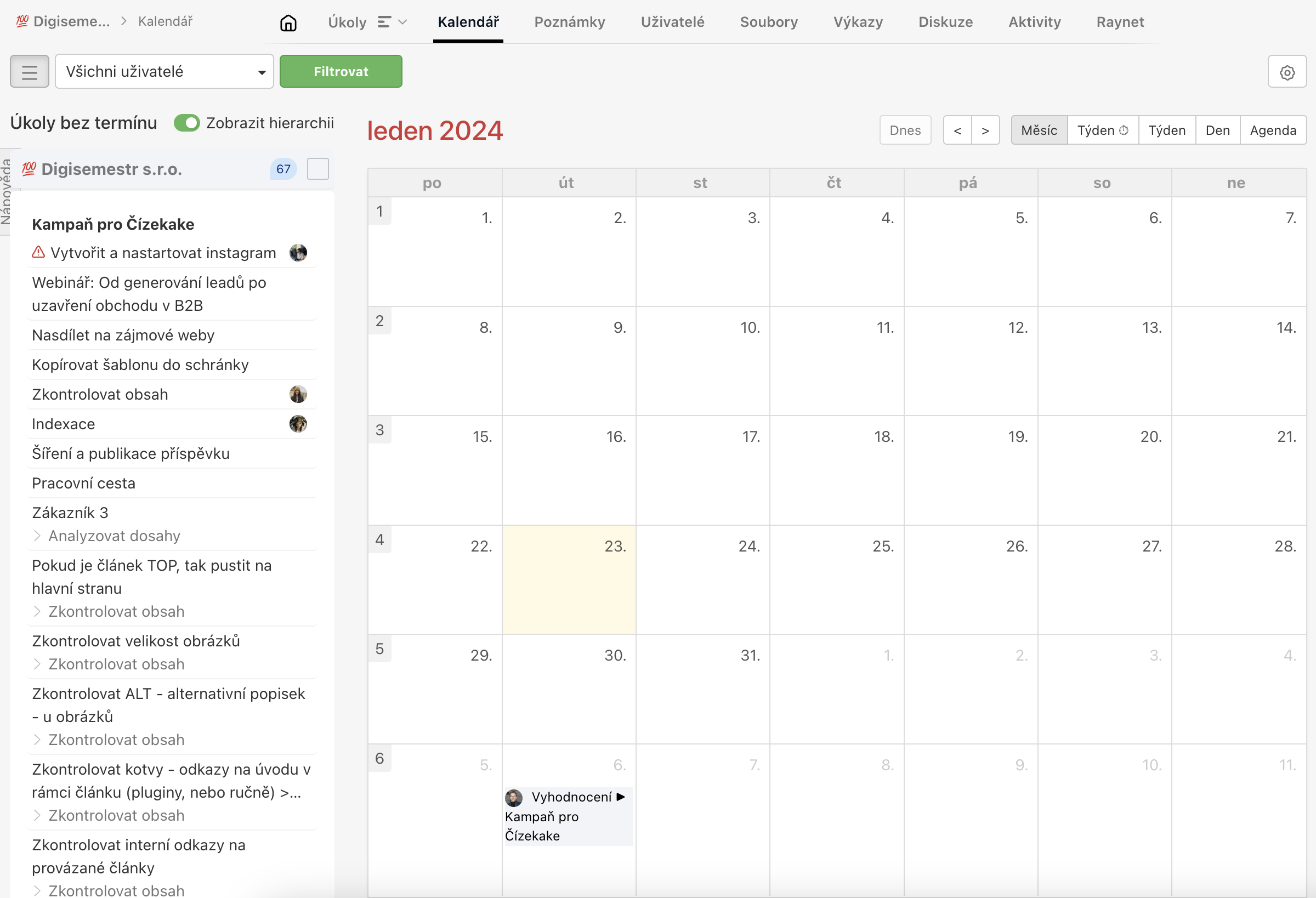Click the avatar on Zkontrolovat obsah task

(298, 394)
